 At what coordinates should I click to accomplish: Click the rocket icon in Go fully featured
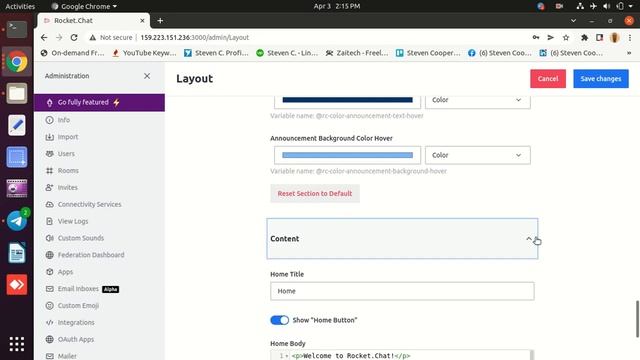tap(49, 103)
